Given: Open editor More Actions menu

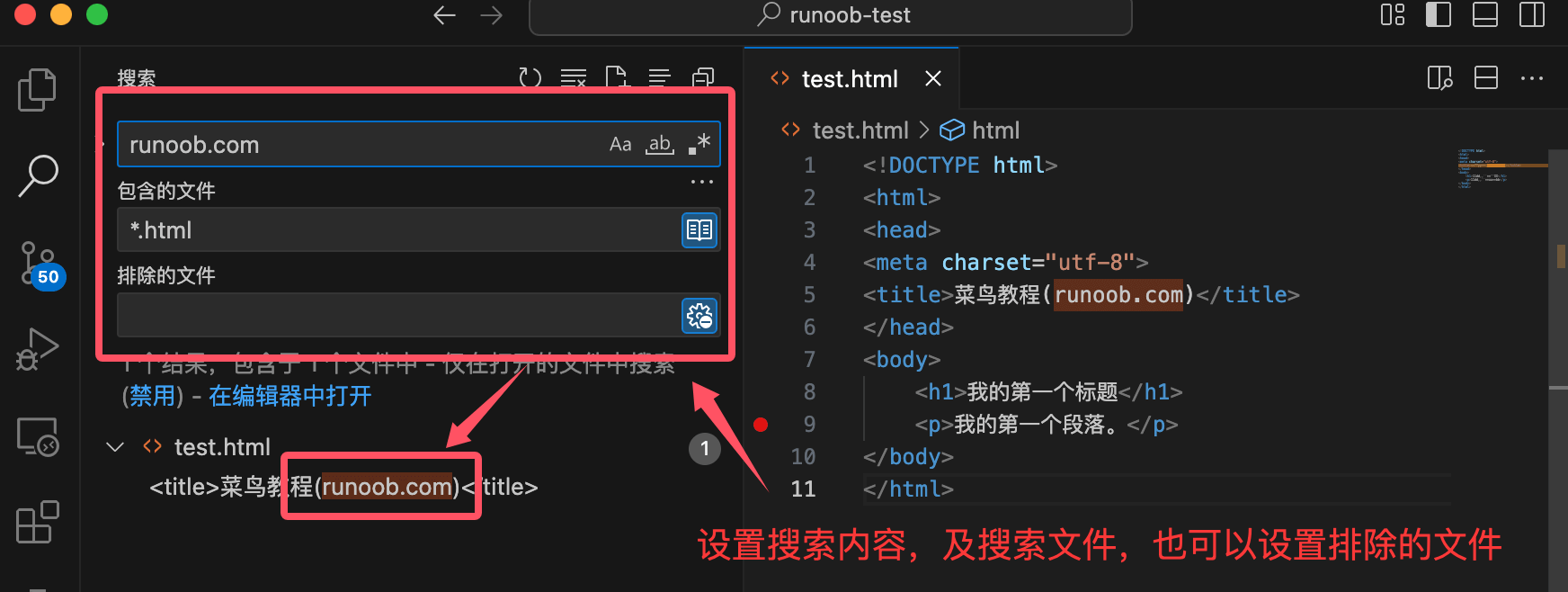Looking at the screenshot, I should (1532, 78).
